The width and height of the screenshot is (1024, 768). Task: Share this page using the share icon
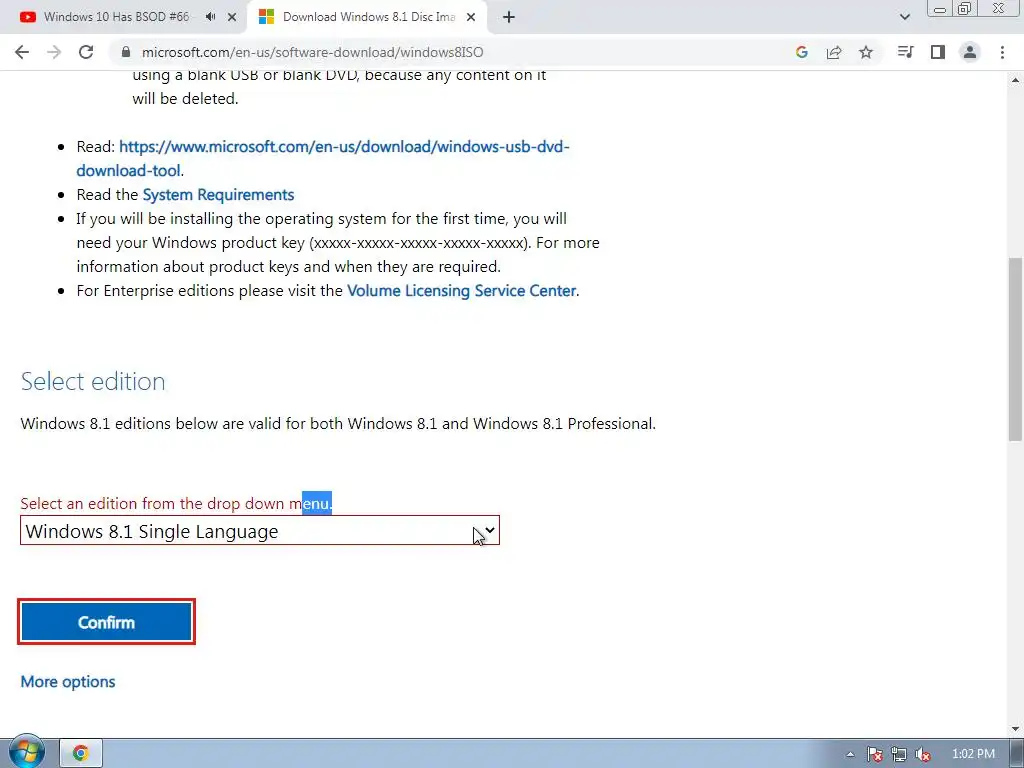834,52
